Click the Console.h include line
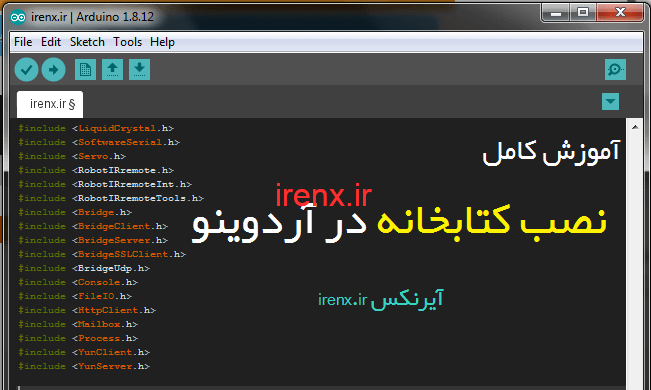The height and width of the screenshot is (390, 651). [78, 282]
